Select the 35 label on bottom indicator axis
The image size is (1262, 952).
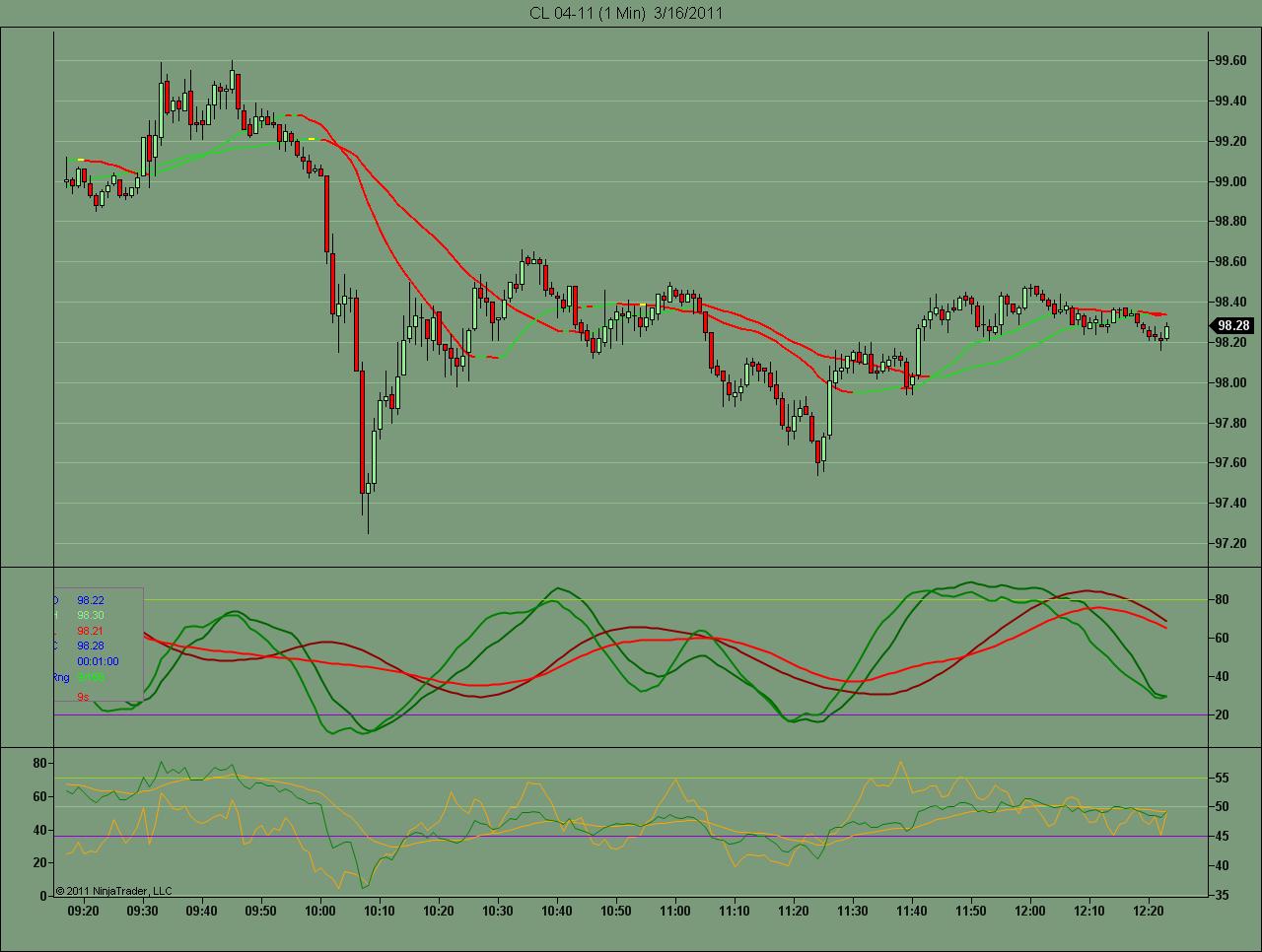(1221, 896)
